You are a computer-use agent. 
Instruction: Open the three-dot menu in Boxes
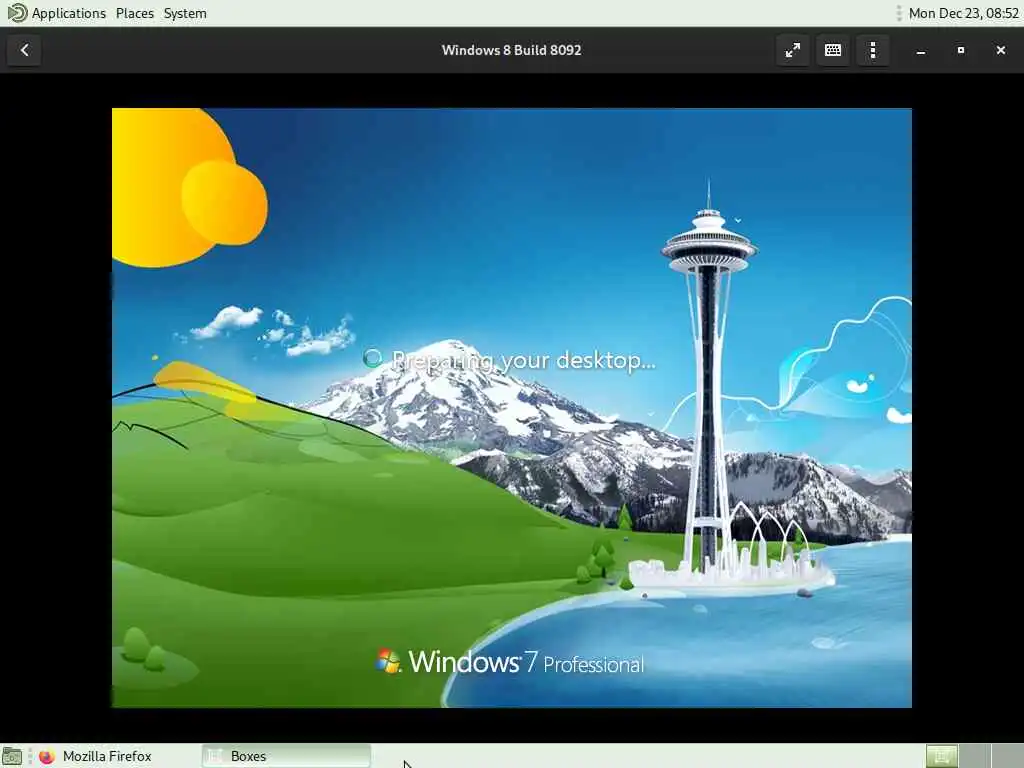[x=873, y=50]
